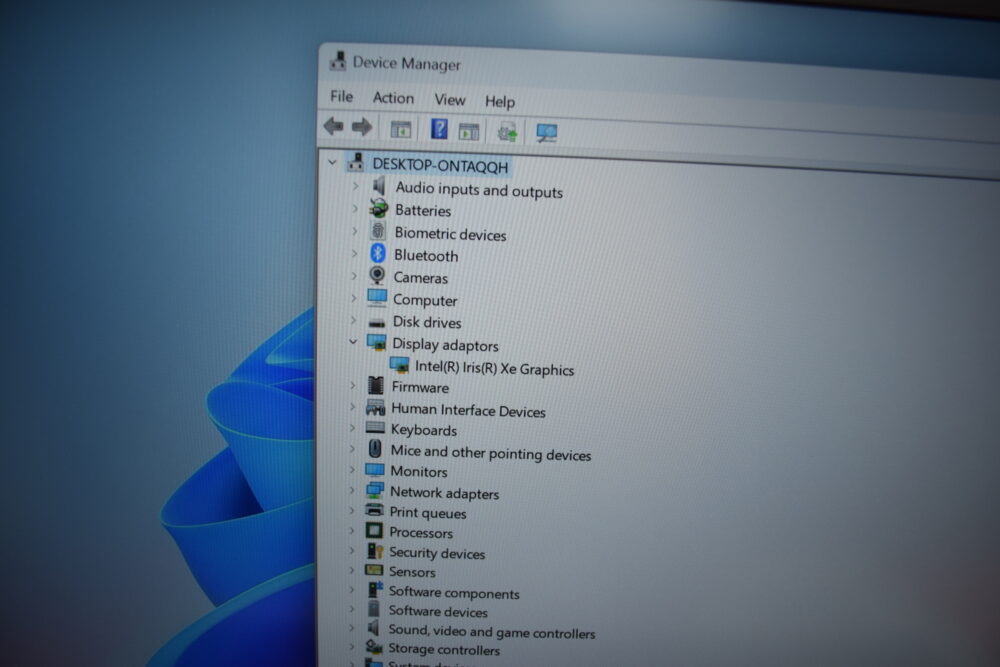Viewport: 1000px width, 667px height.
Task: Expand the Disk drives category chevron
Action: (x=353, y=320)
